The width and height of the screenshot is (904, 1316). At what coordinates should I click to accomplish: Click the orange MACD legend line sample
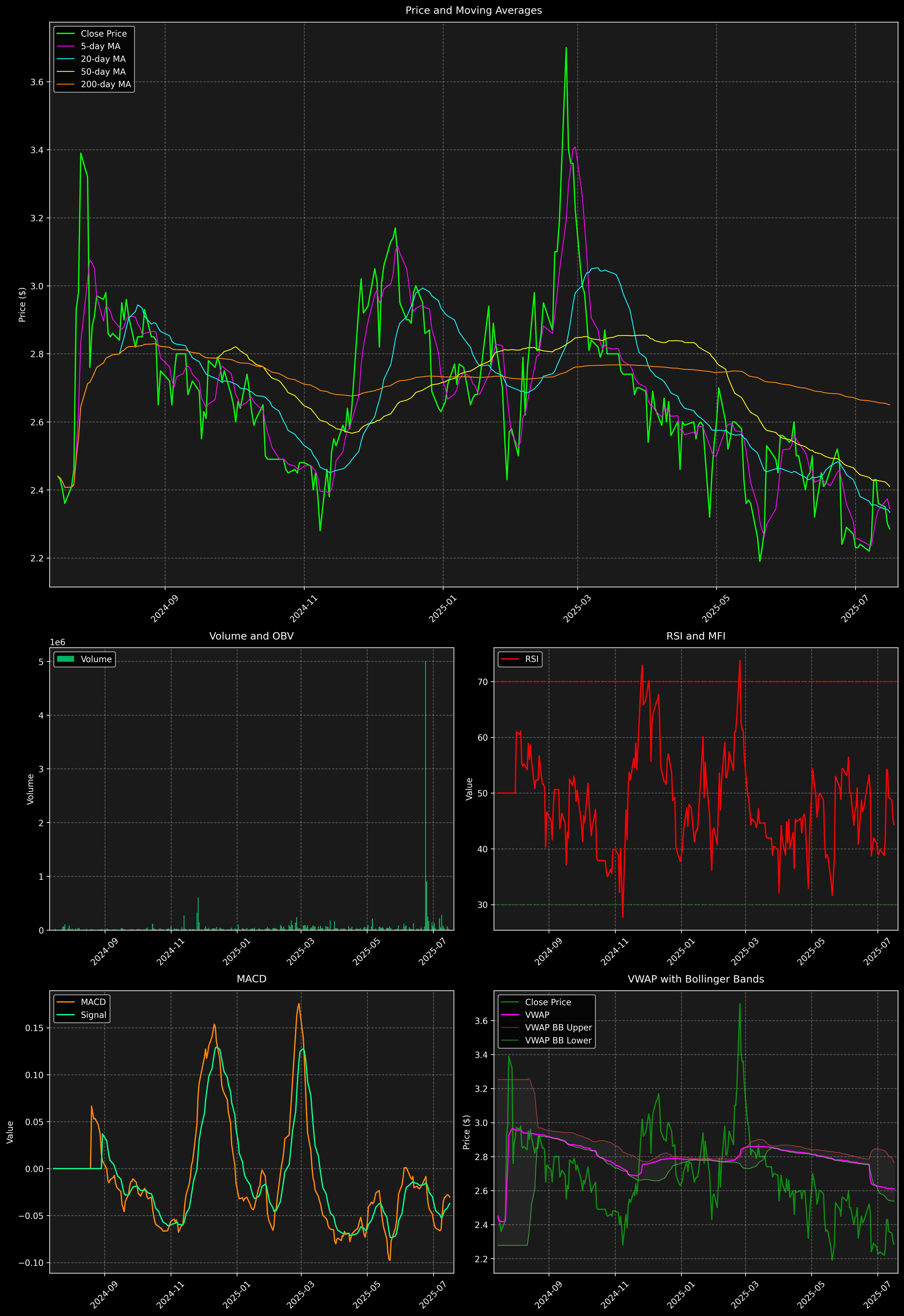tap(66, 1002)
